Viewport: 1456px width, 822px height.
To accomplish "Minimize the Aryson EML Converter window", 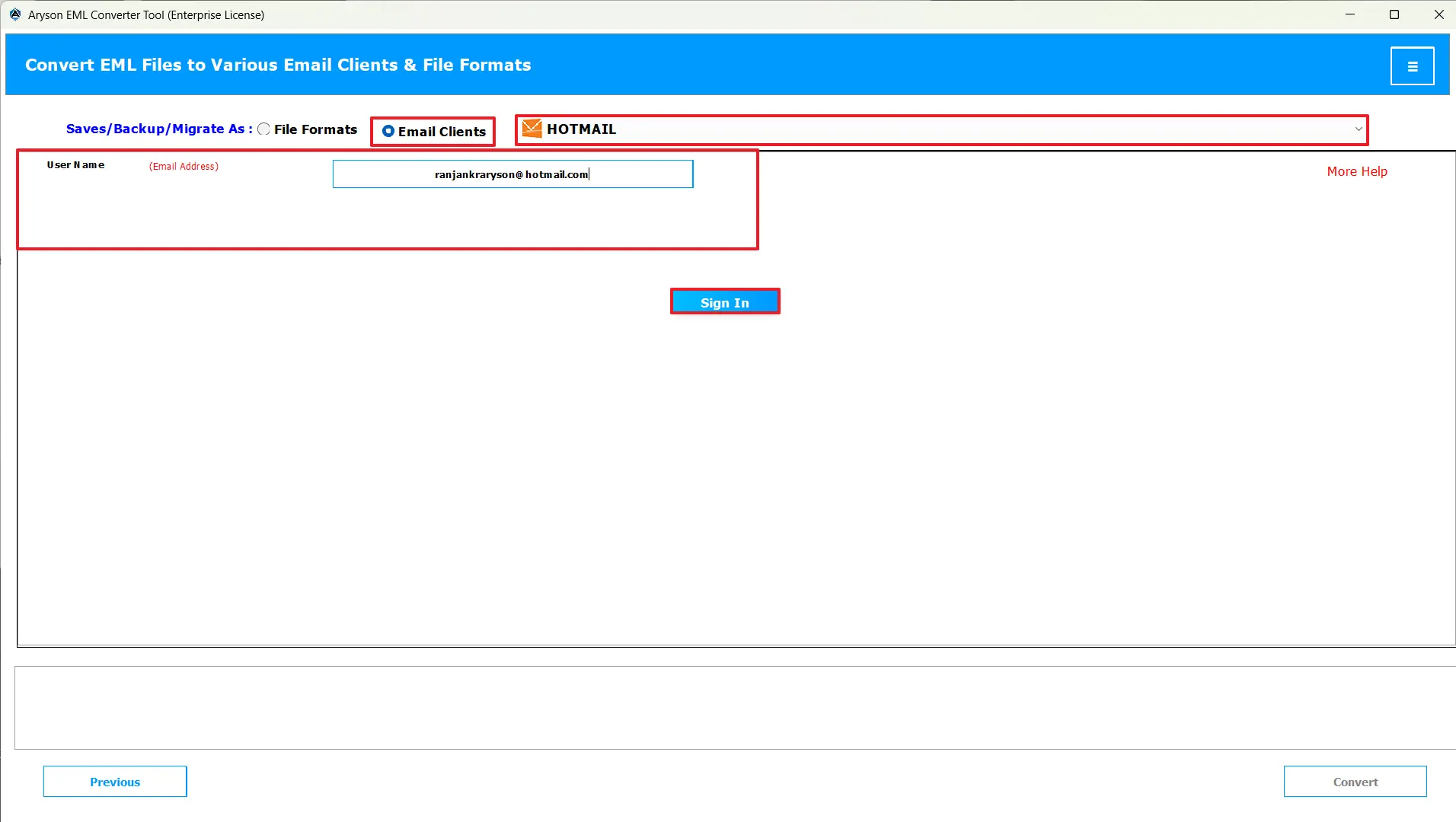I will tap(1350, 14).
